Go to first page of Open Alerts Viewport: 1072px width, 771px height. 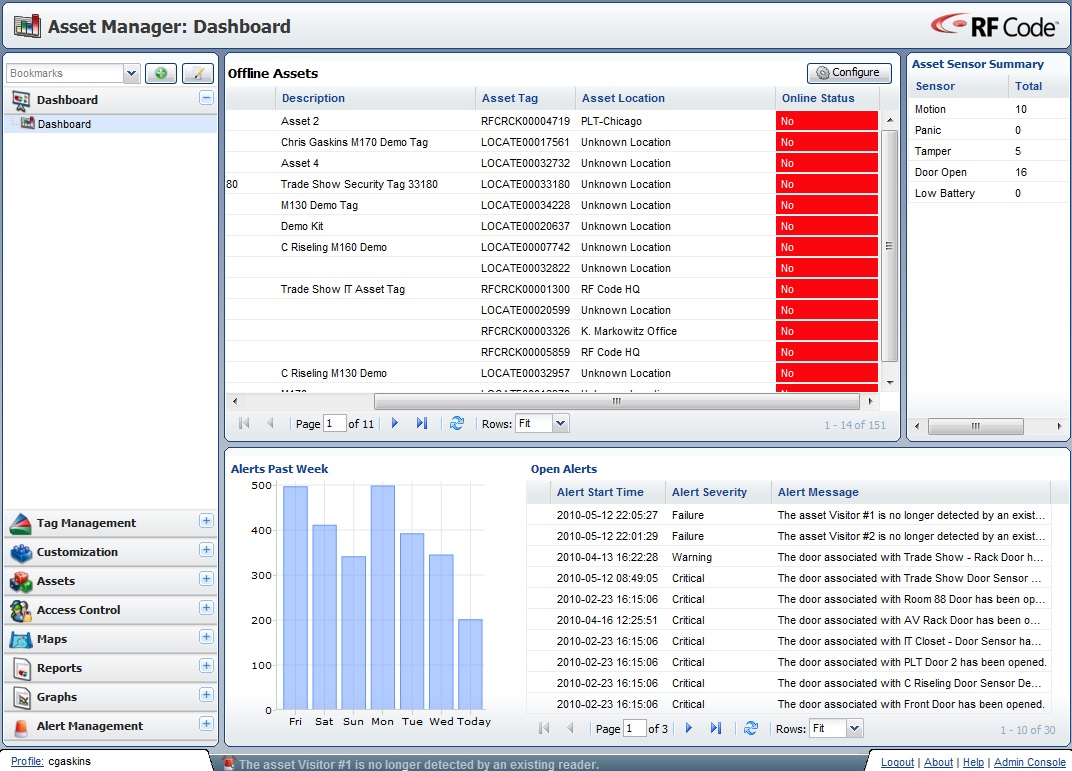click(x=544, y=729)
